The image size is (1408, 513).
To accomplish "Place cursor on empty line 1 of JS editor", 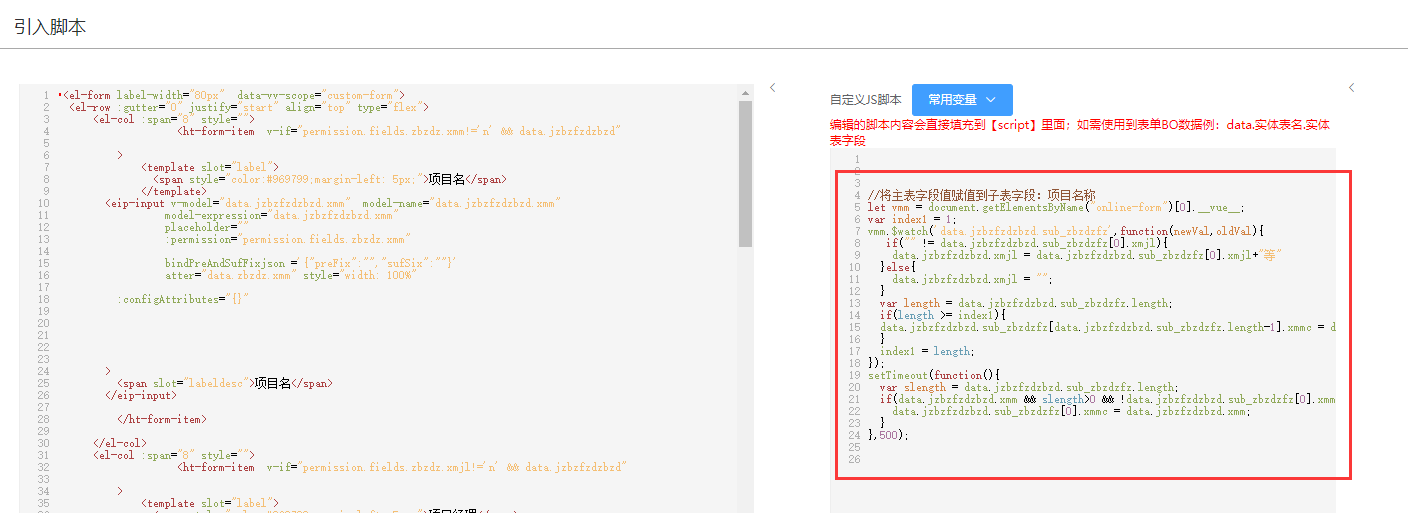I will click(1000, 160).
